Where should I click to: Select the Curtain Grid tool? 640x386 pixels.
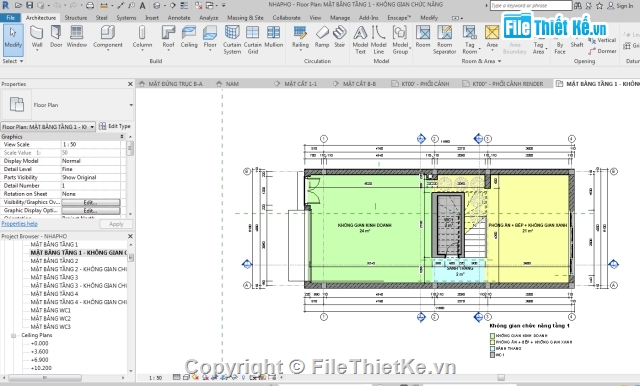tap(253, 40)
